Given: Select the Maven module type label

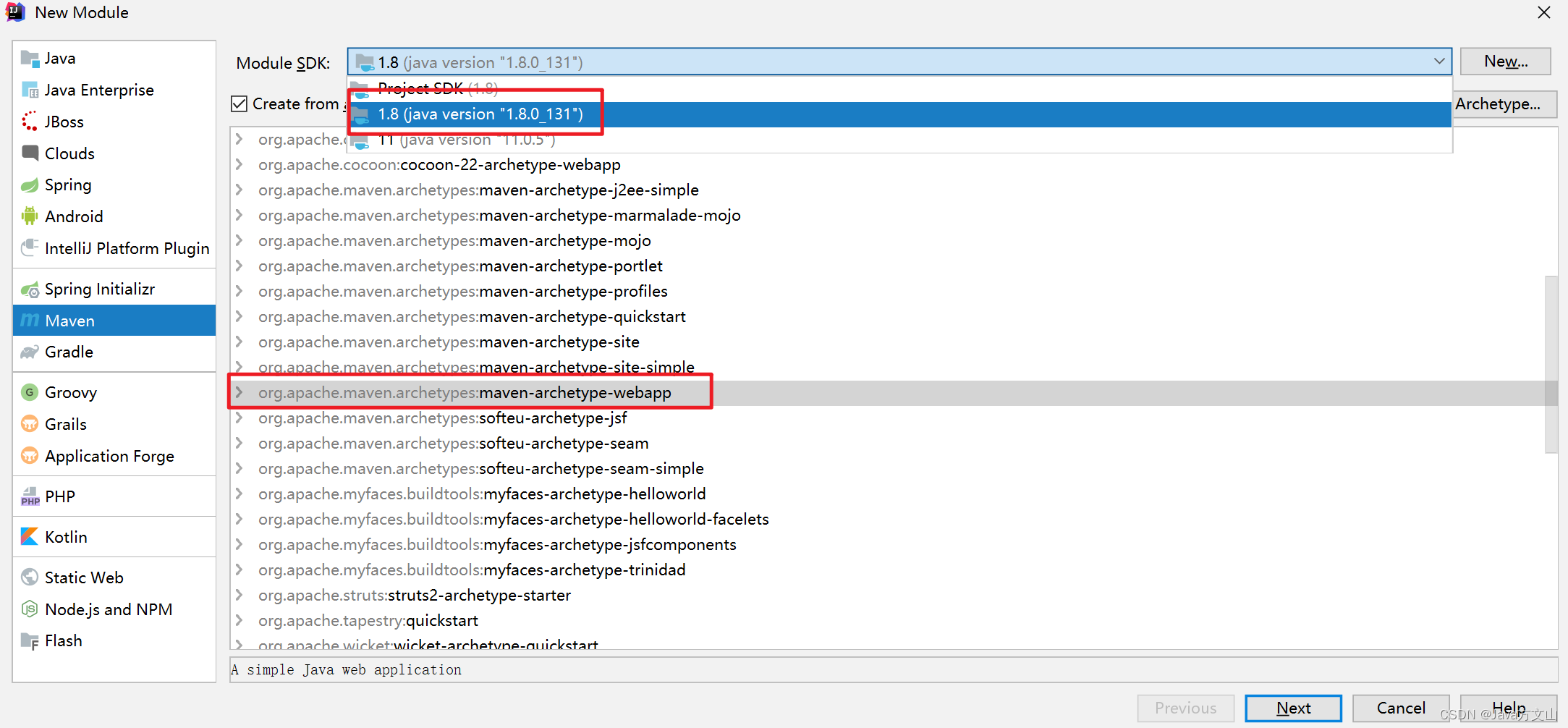Looking at the screenshot, I should click(69, 321).
